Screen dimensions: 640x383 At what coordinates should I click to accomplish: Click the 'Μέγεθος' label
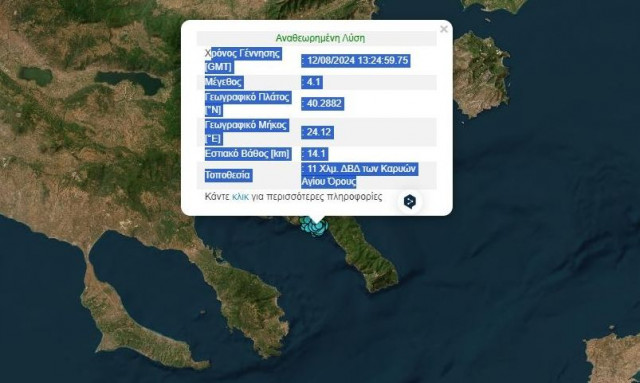[x=223, y=82]
